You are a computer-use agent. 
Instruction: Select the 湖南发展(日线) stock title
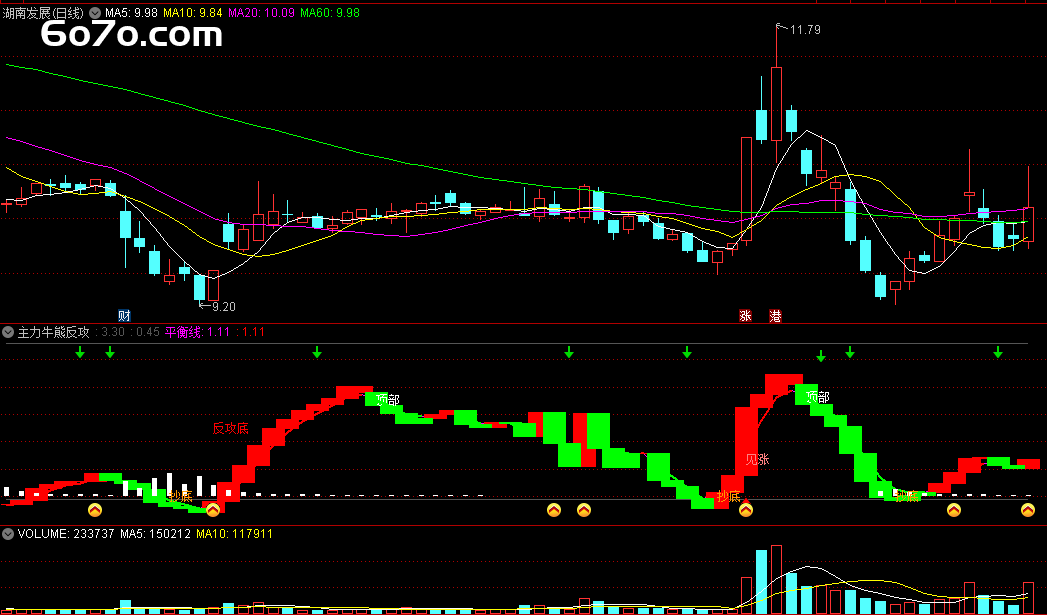(x=44, y=13)
